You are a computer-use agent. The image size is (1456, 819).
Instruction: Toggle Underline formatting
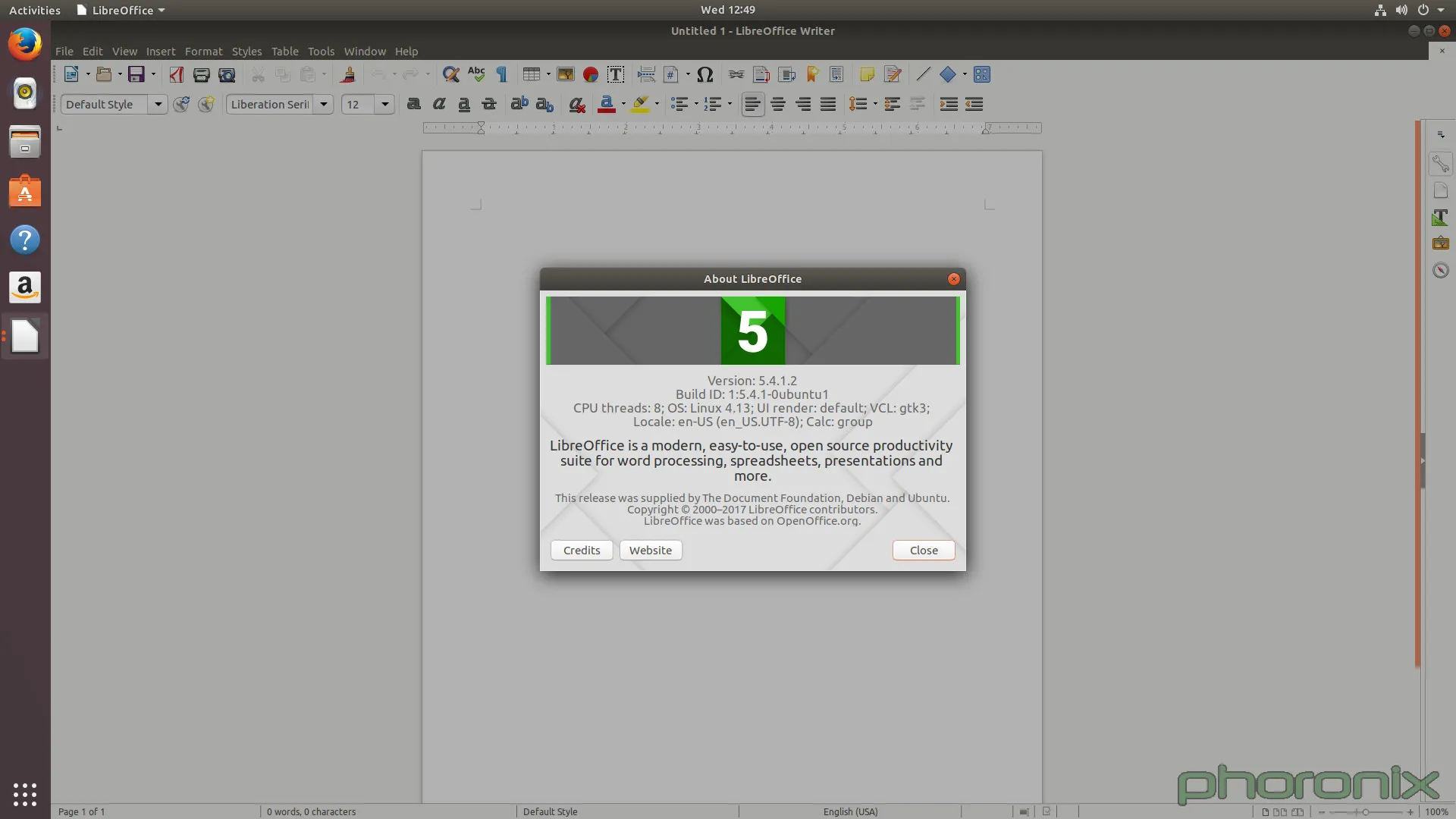click(464, 104)
